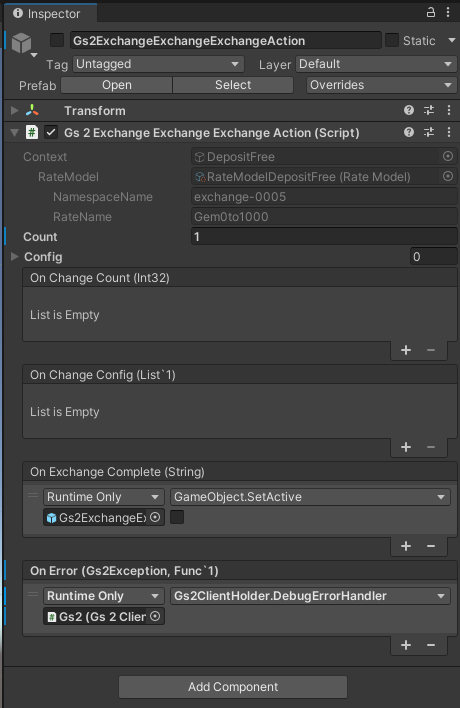The image size is (460, 708).
Task: Lock the Inspector with the padlock icon
Action: pyautogui.click(x=431, y=12)
